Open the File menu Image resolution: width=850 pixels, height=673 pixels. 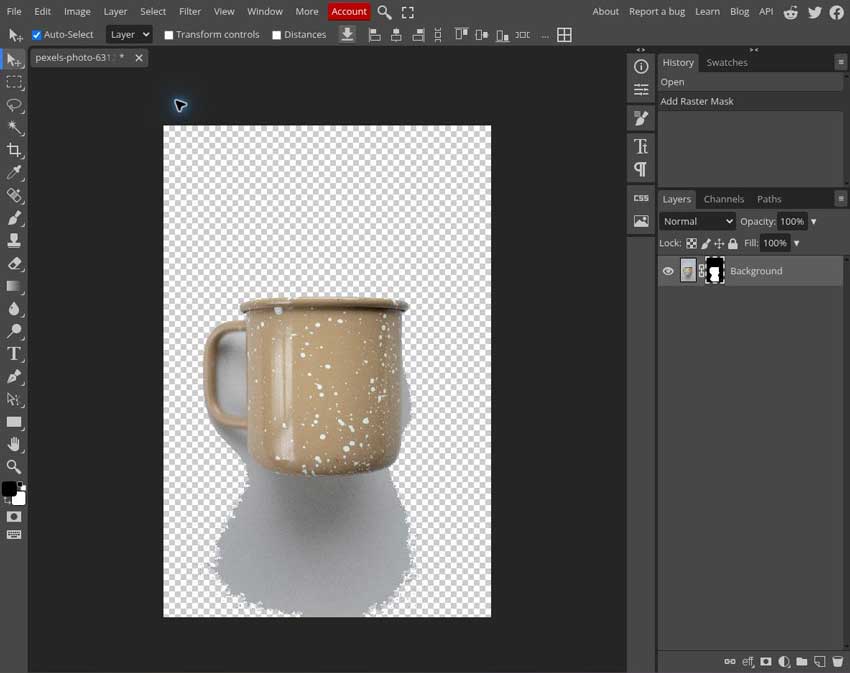14,11
